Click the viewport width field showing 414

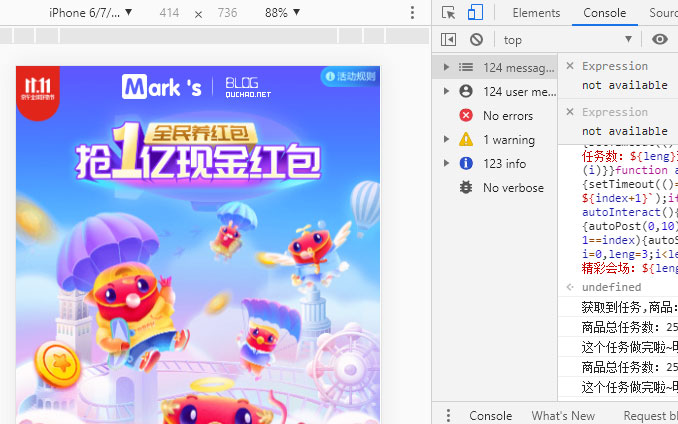point(169,13)
